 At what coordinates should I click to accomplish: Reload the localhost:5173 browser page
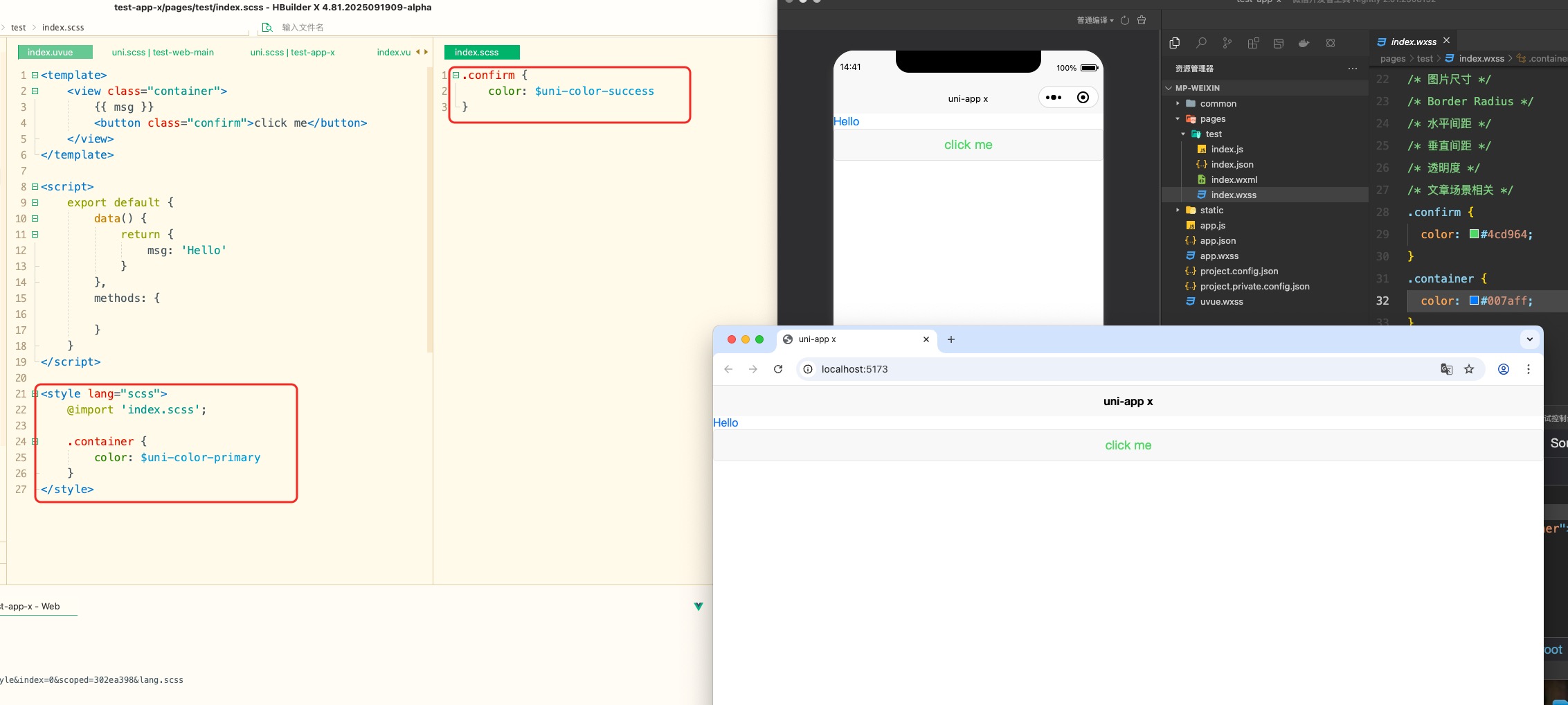[778, 369]
